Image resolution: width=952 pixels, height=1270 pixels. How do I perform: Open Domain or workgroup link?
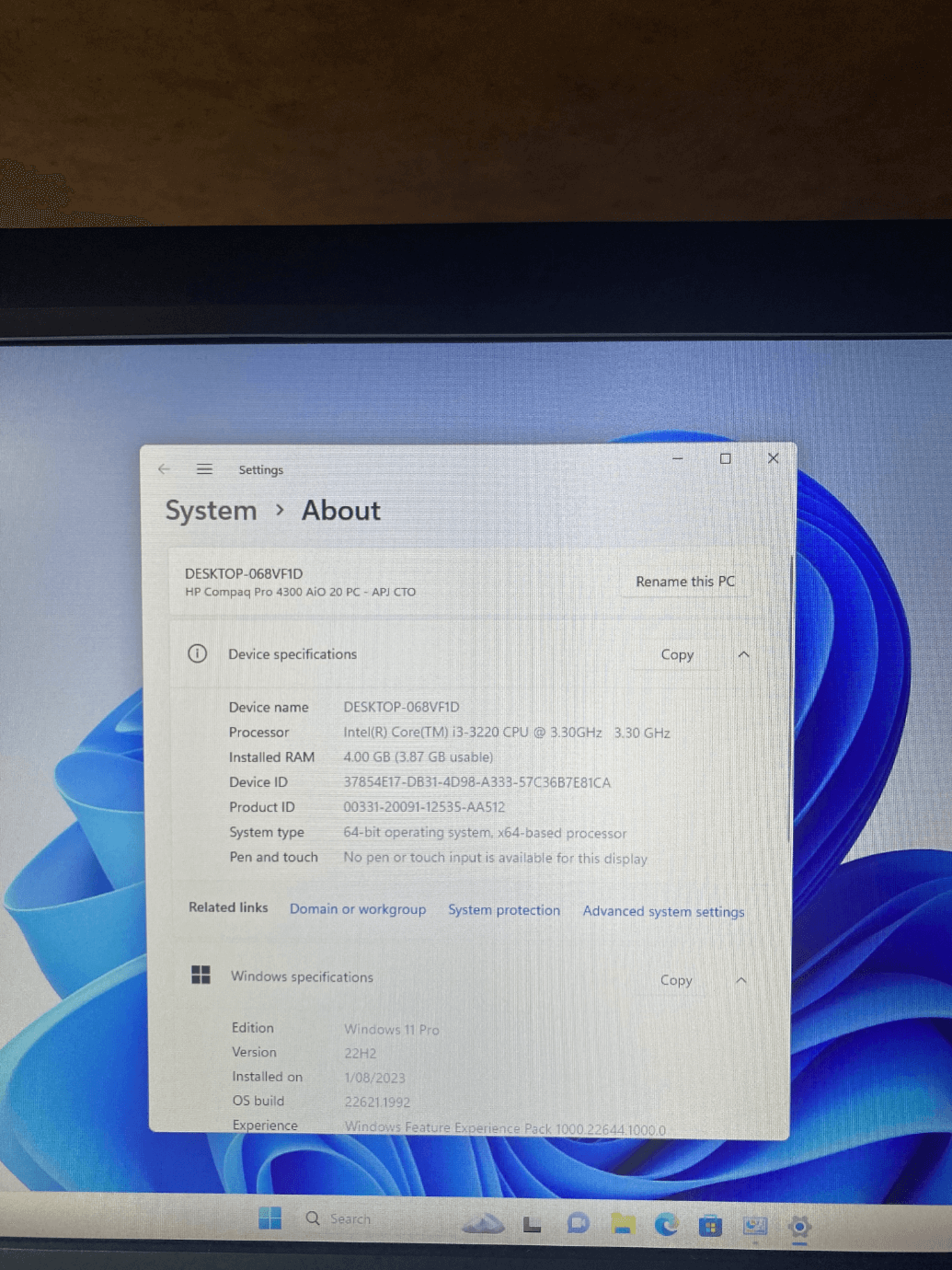pos(358,909)
